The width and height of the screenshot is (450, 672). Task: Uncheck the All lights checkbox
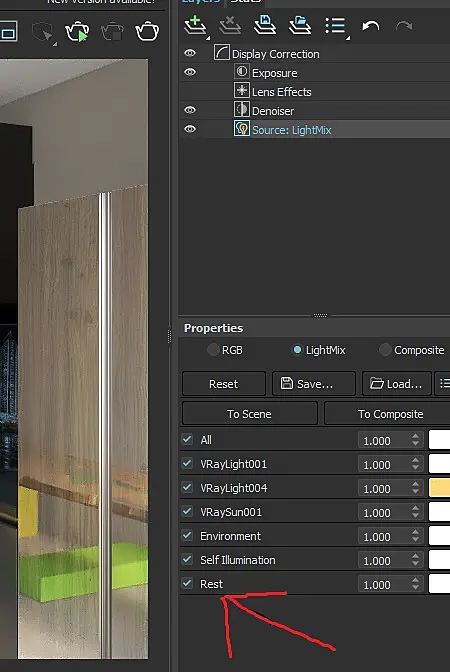pos(187,439)
